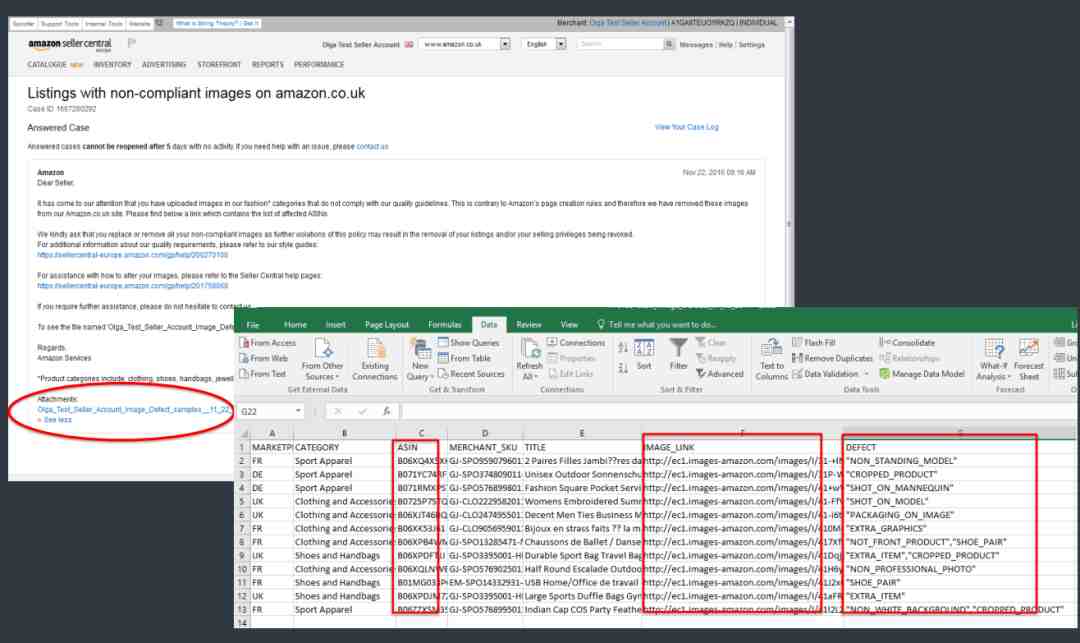The image size is (1080, 643).
Task: Toggle the Filter funnel button
Action: tap(678, 355)
